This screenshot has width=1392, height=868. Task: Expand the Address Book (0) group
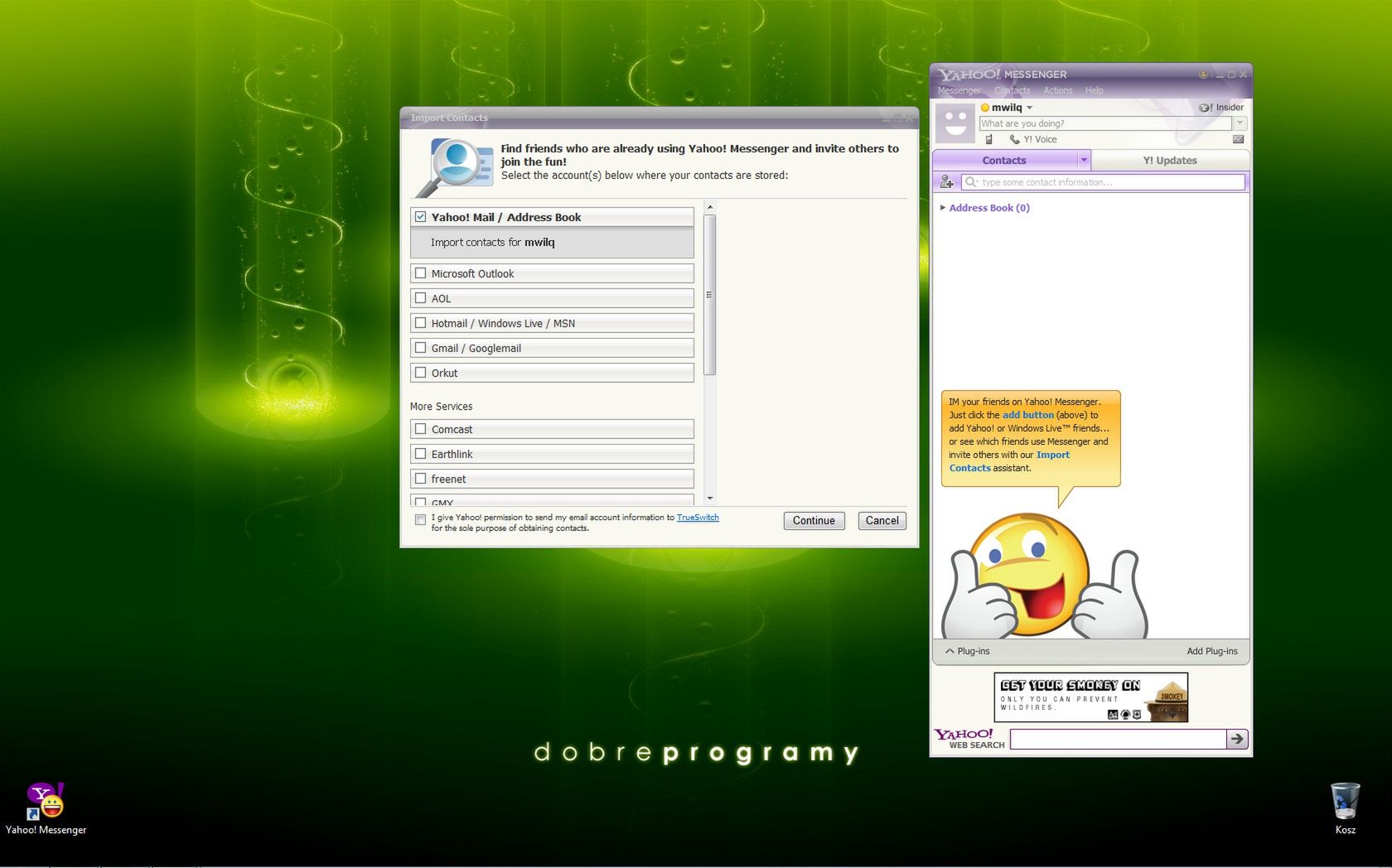(x=943, y=208)
